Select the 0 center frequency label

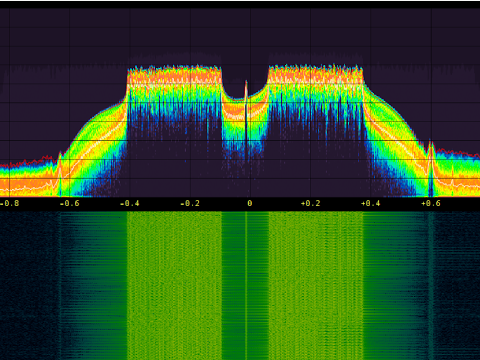click(250, 203)
